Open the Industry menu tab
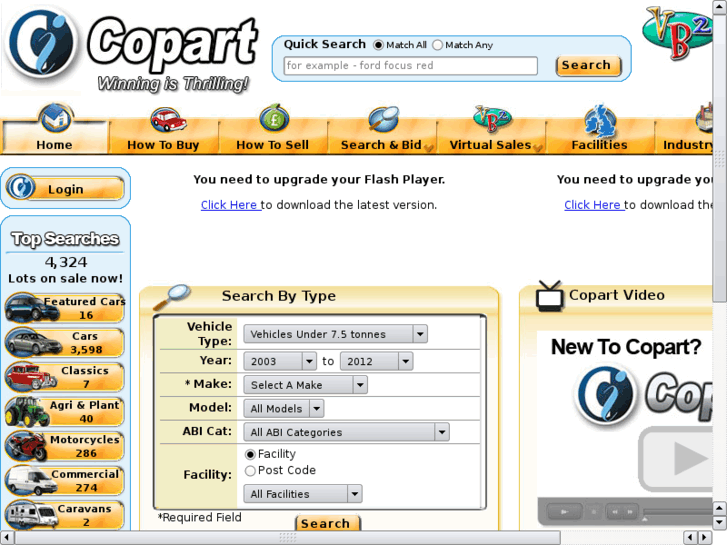727x545 pixels. [684, 137]
